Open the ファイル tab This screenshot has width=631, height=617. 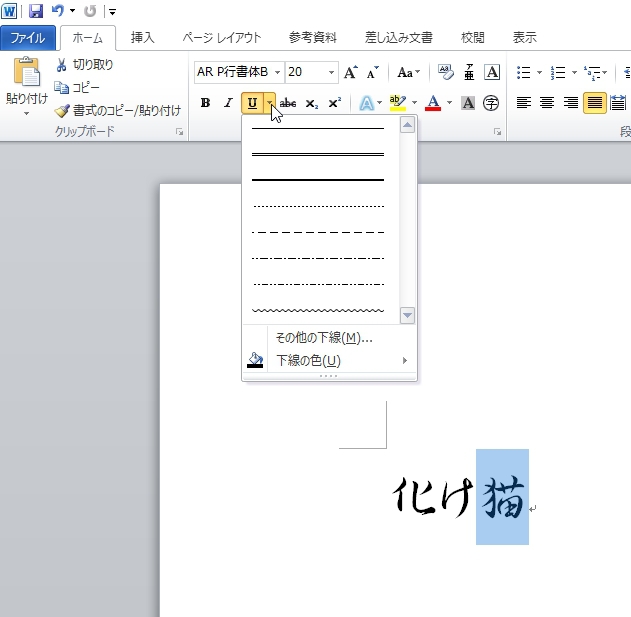point(28,38)
